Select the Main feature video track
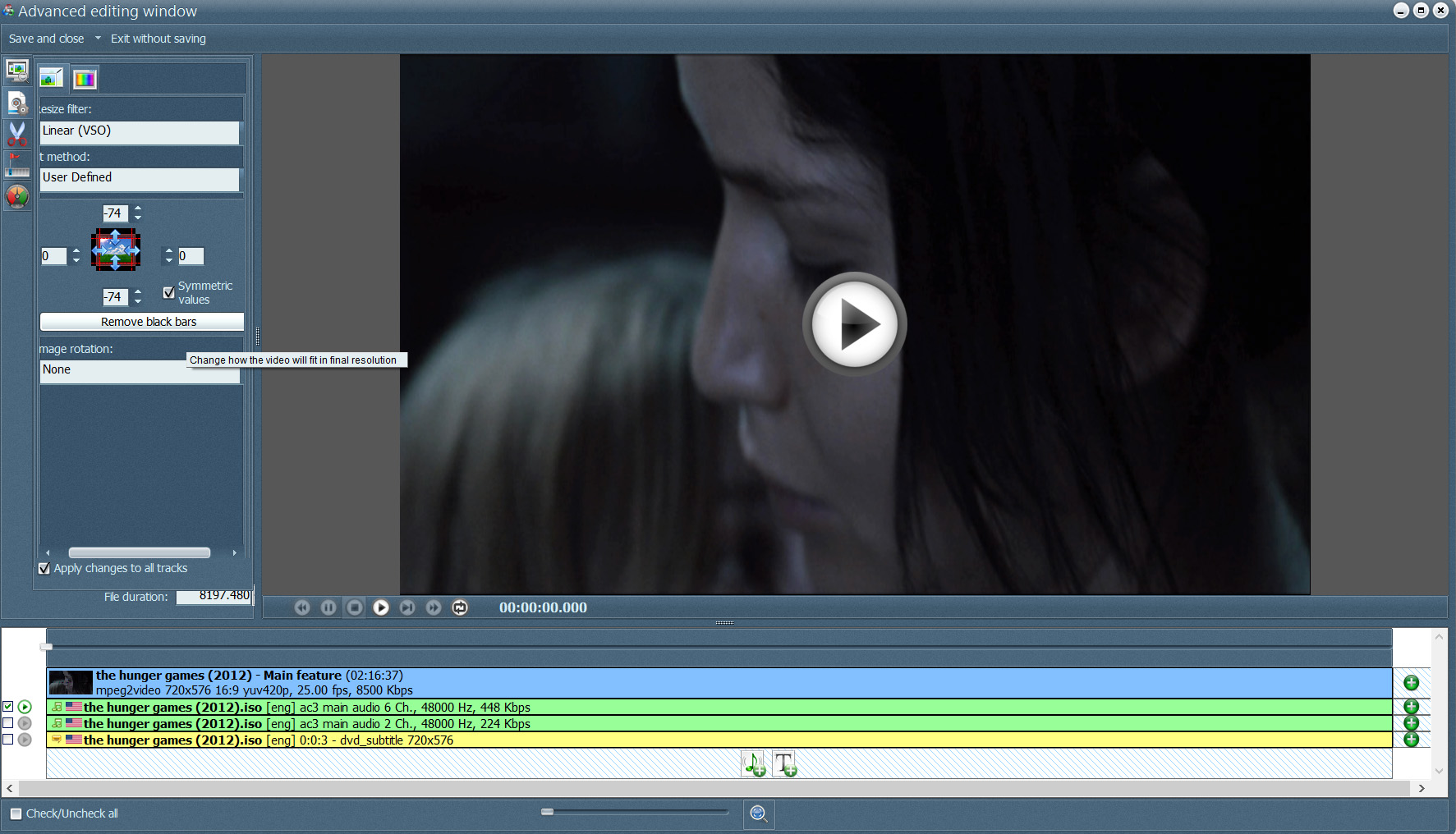This screenshot has width=1456, height=834. point(719,683)
